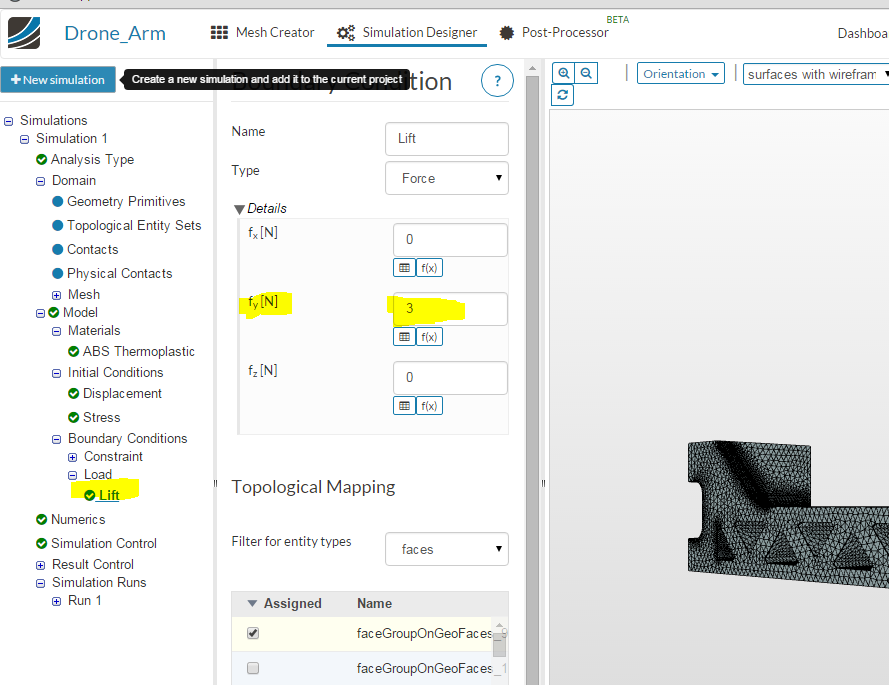Open table input for fz force
The height and width of the screenshot is (685, 889).
coord(404,405)
